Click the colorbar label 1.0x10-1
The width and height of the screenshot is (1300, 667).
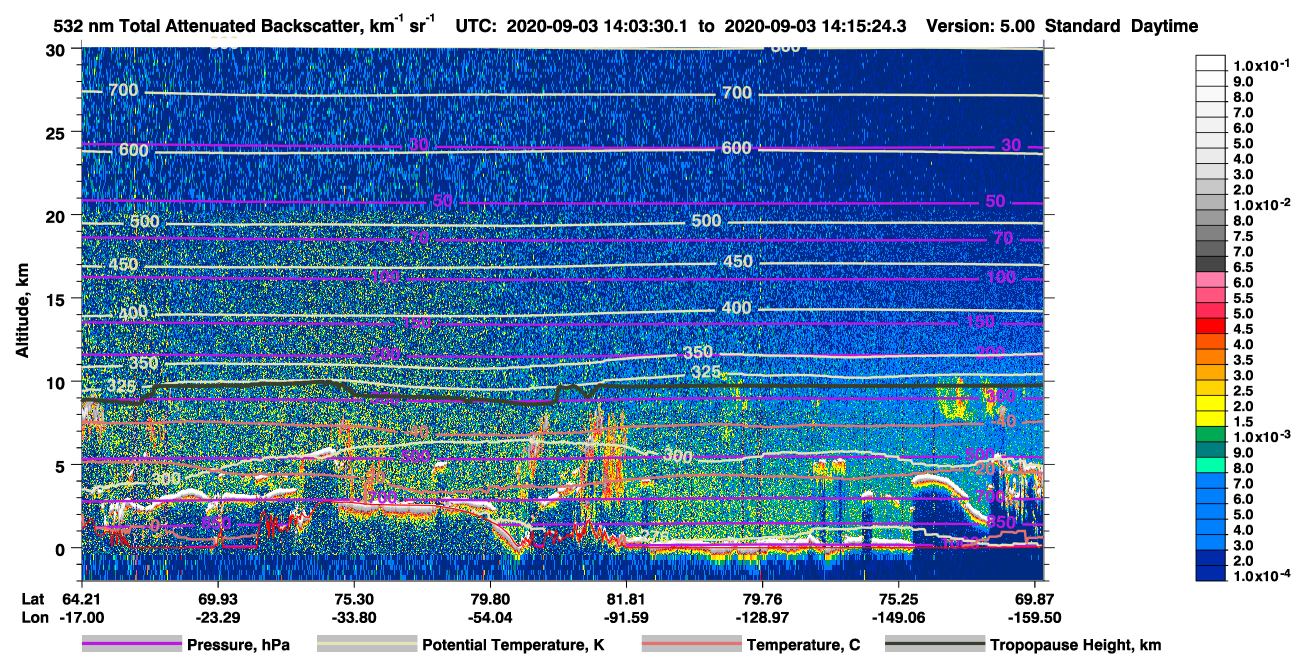1261,65
